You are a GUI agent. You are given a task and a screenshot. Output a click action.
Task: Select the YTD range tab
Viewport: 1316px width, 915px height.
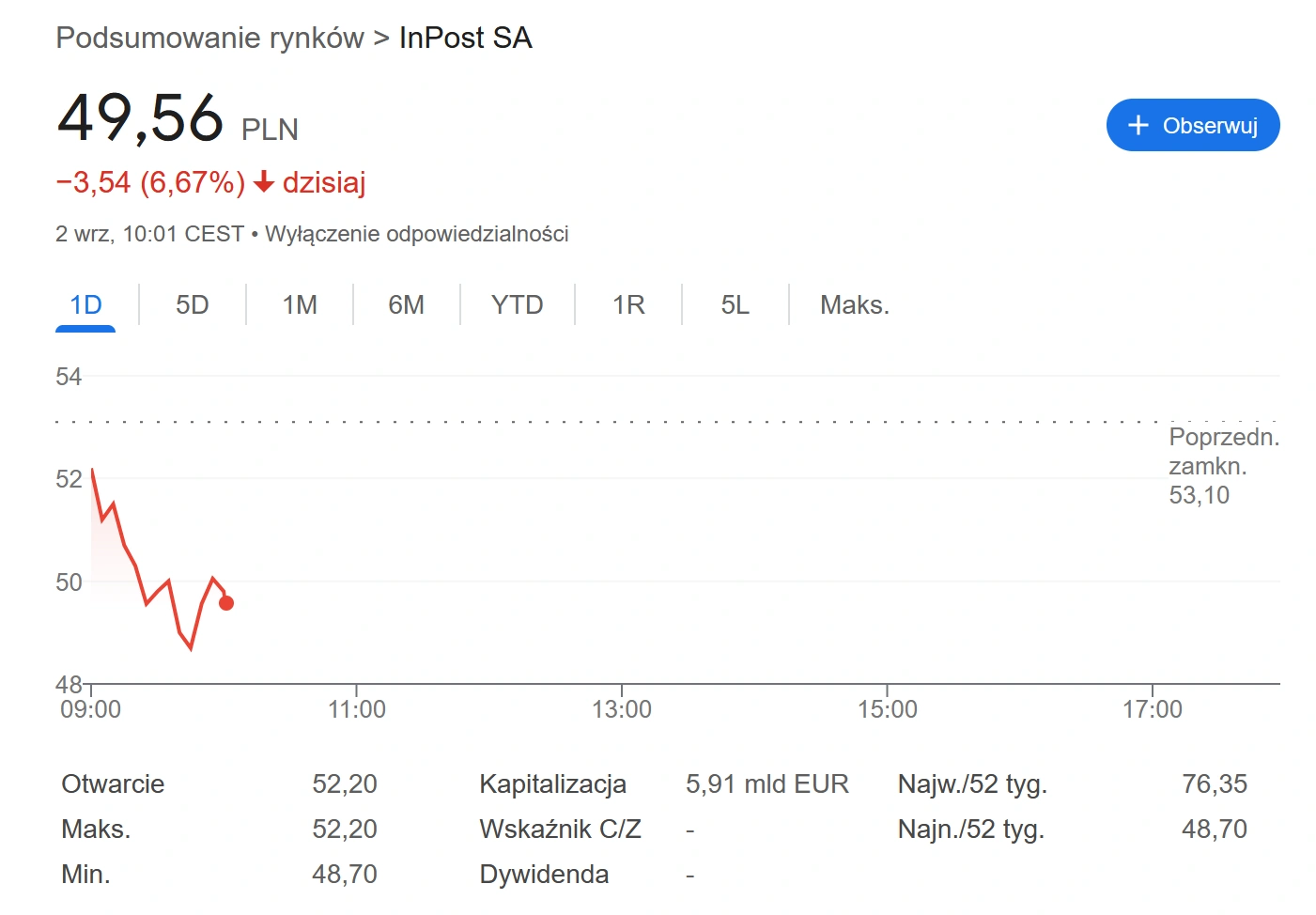click(x=518, y=305)
